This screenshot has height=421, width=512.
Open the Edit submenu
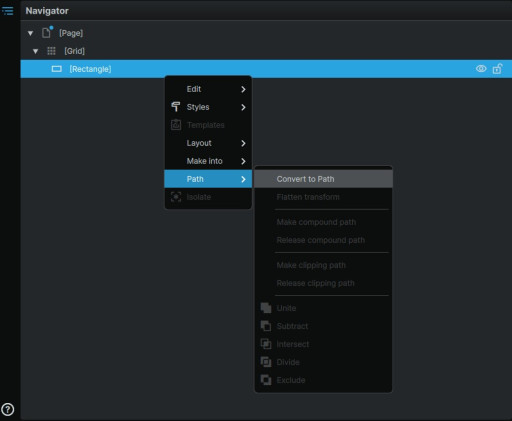click(208, 89)
